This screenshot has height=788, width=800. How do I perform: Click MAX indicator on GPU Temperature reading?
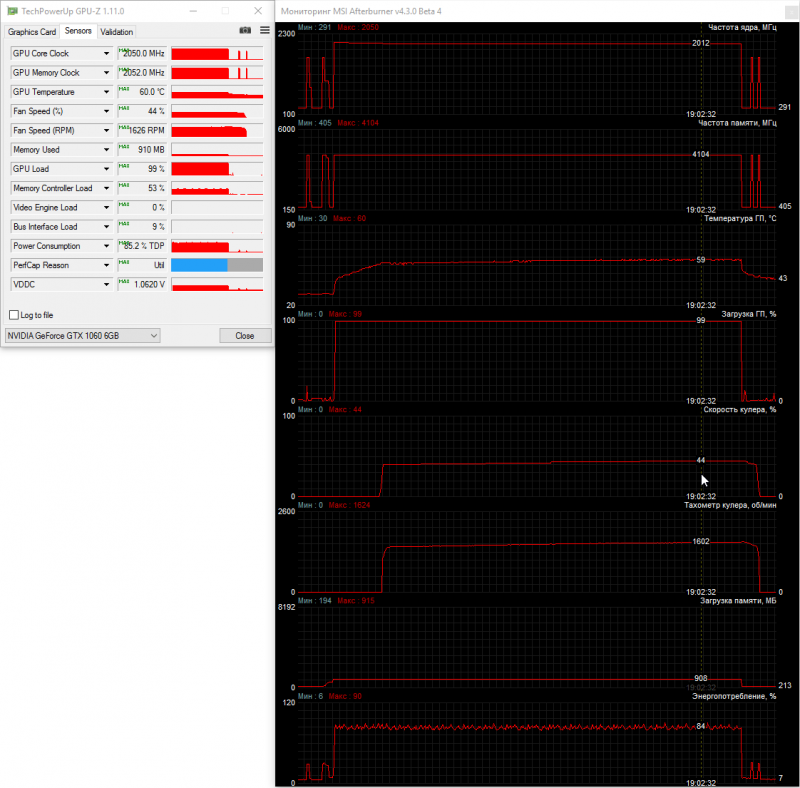click(x=123, y=89)
